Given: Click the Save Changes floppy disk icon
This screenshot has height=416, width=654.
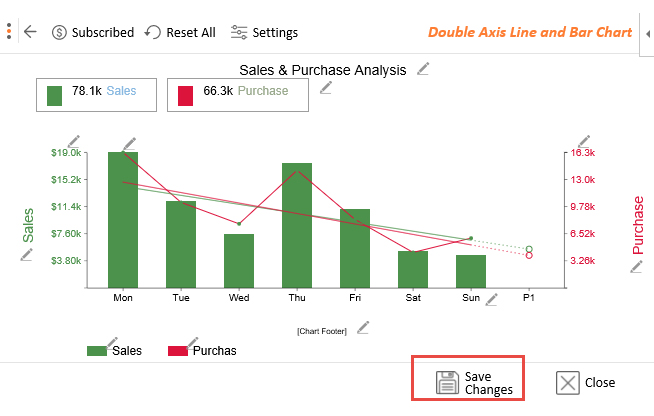Looking at the screenshot, I should coord(447,383).
